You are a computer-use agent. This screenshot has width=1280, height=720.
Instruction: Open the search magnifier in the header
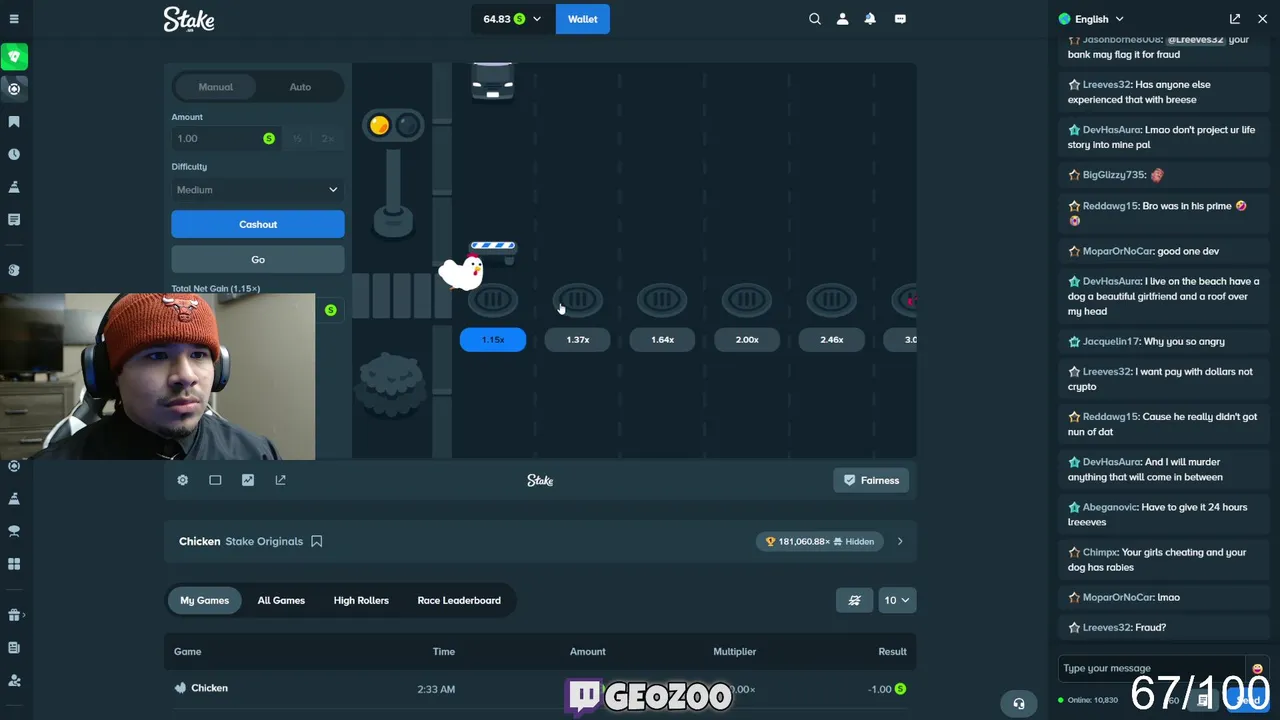815,19
